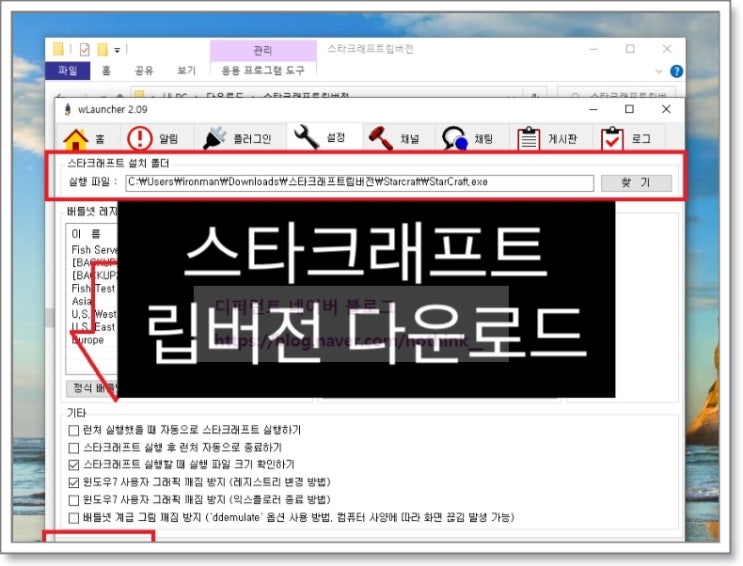The width and height of the screenshot is (743, 566).
Task: Click the wrench settings icon
Action: tap(306, 137)
